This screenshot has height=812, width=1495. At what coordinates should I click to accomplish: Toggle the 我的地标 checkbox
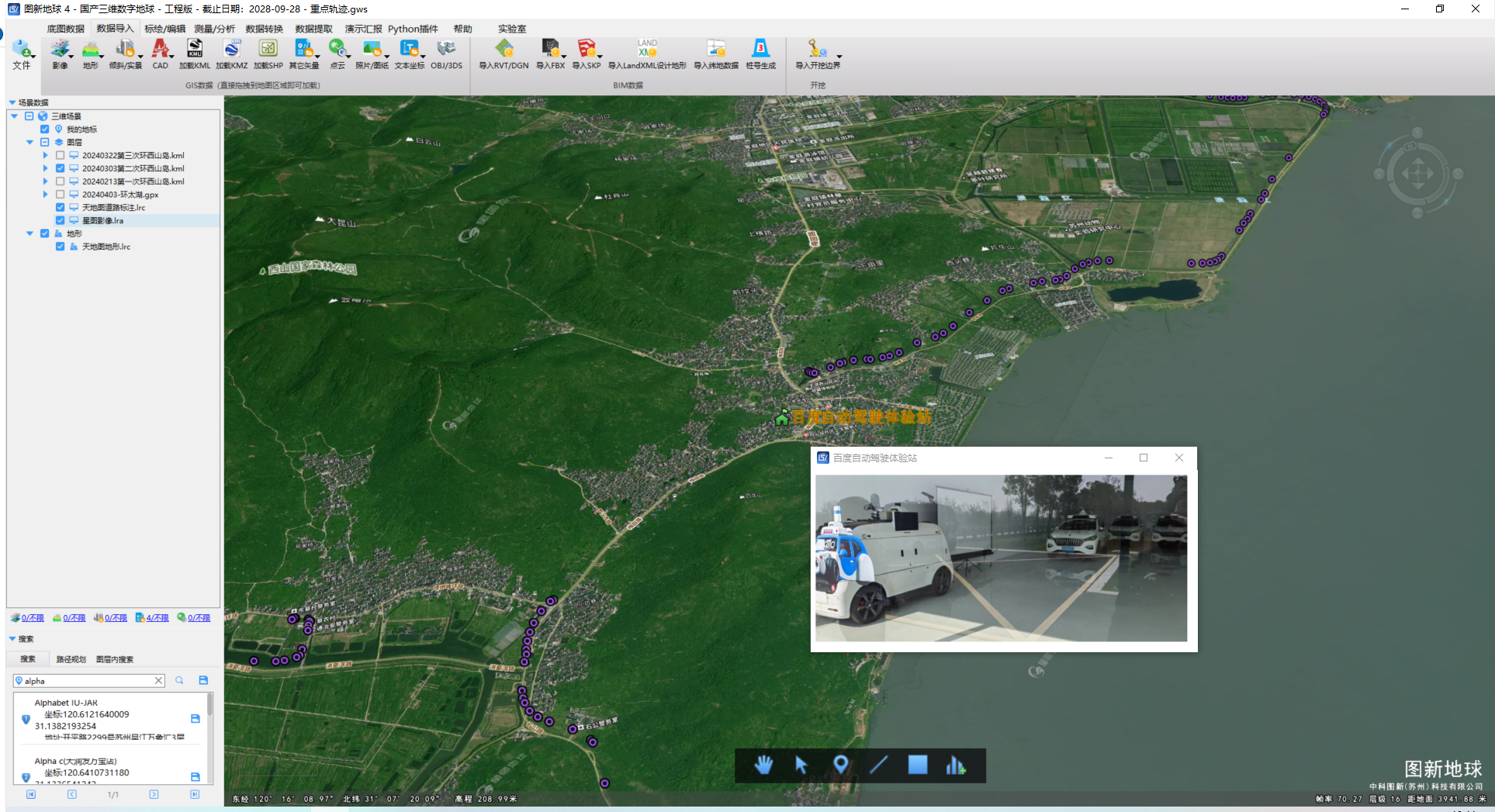[45, 130]
